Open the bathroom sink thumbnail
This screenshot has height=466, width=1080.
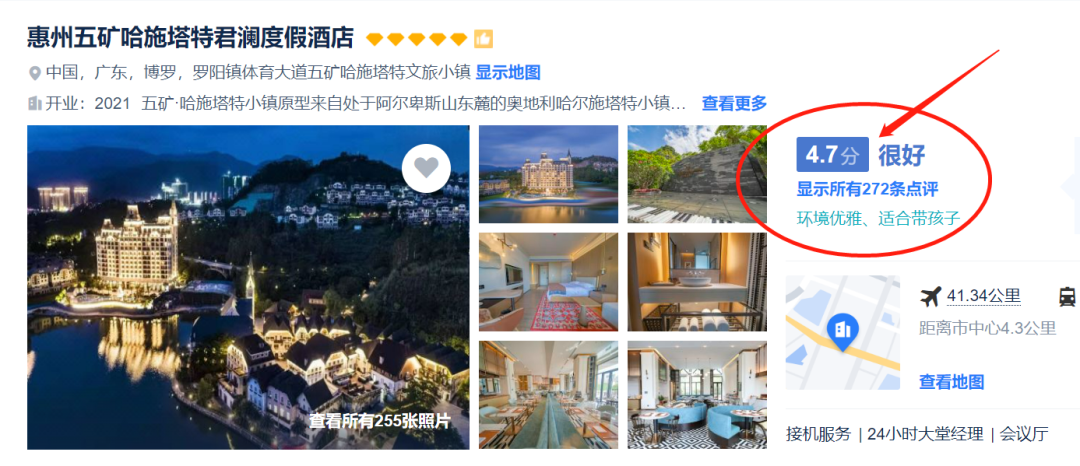click(696, 282)
